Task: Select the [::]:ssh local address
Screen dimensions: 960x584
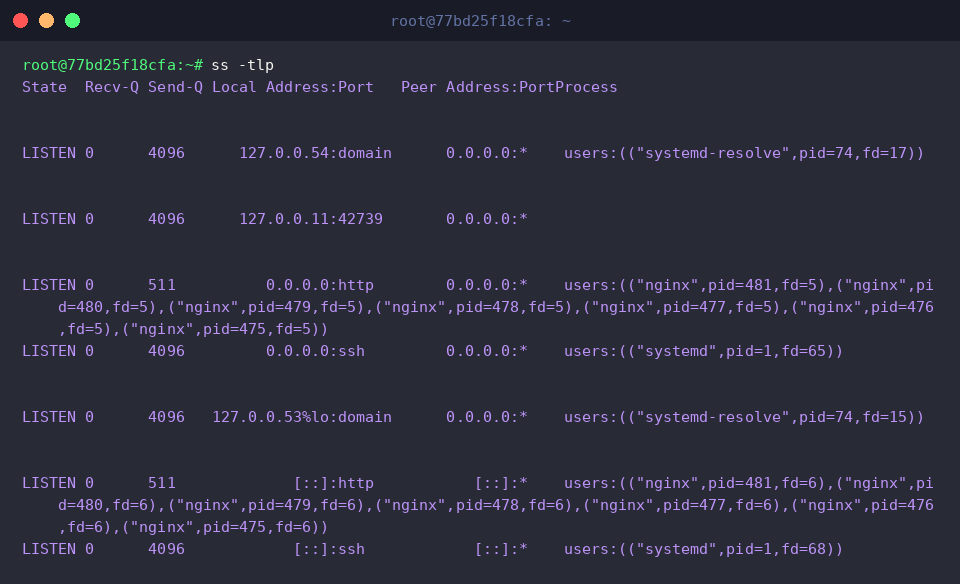Action: pos(329,550)
